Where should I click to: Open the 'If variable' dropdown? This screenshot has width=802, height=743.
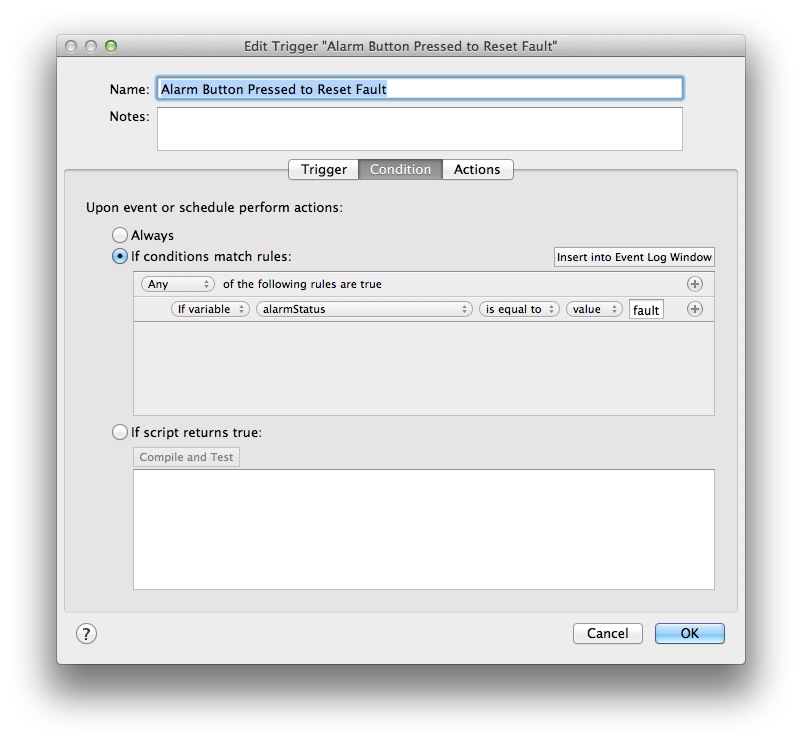click(210, 309)
